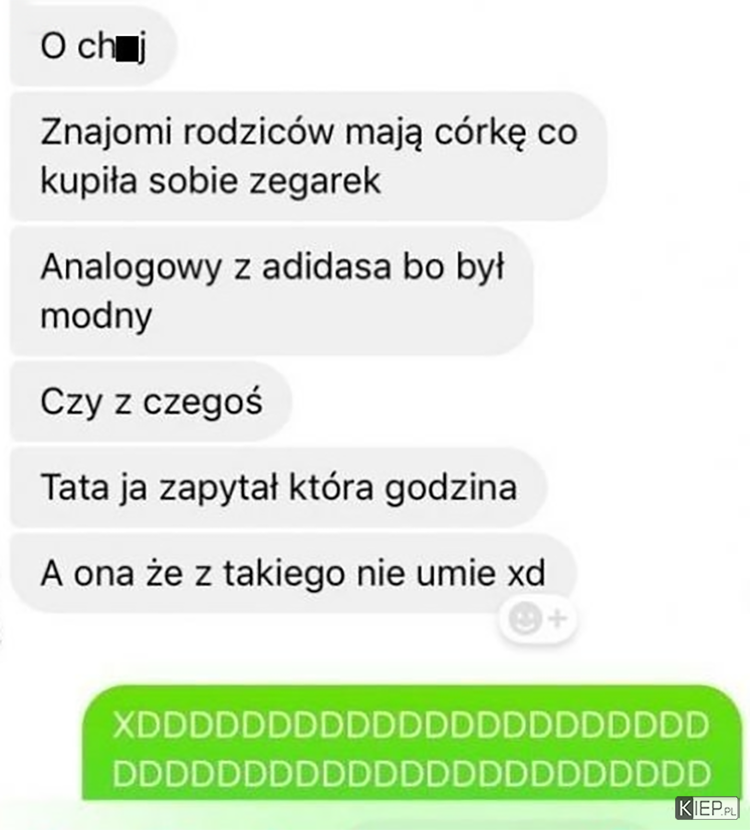Tap the "Czy z czegoś" message
The height and width of the screenshot is (830, 750).
pos(151,402)
